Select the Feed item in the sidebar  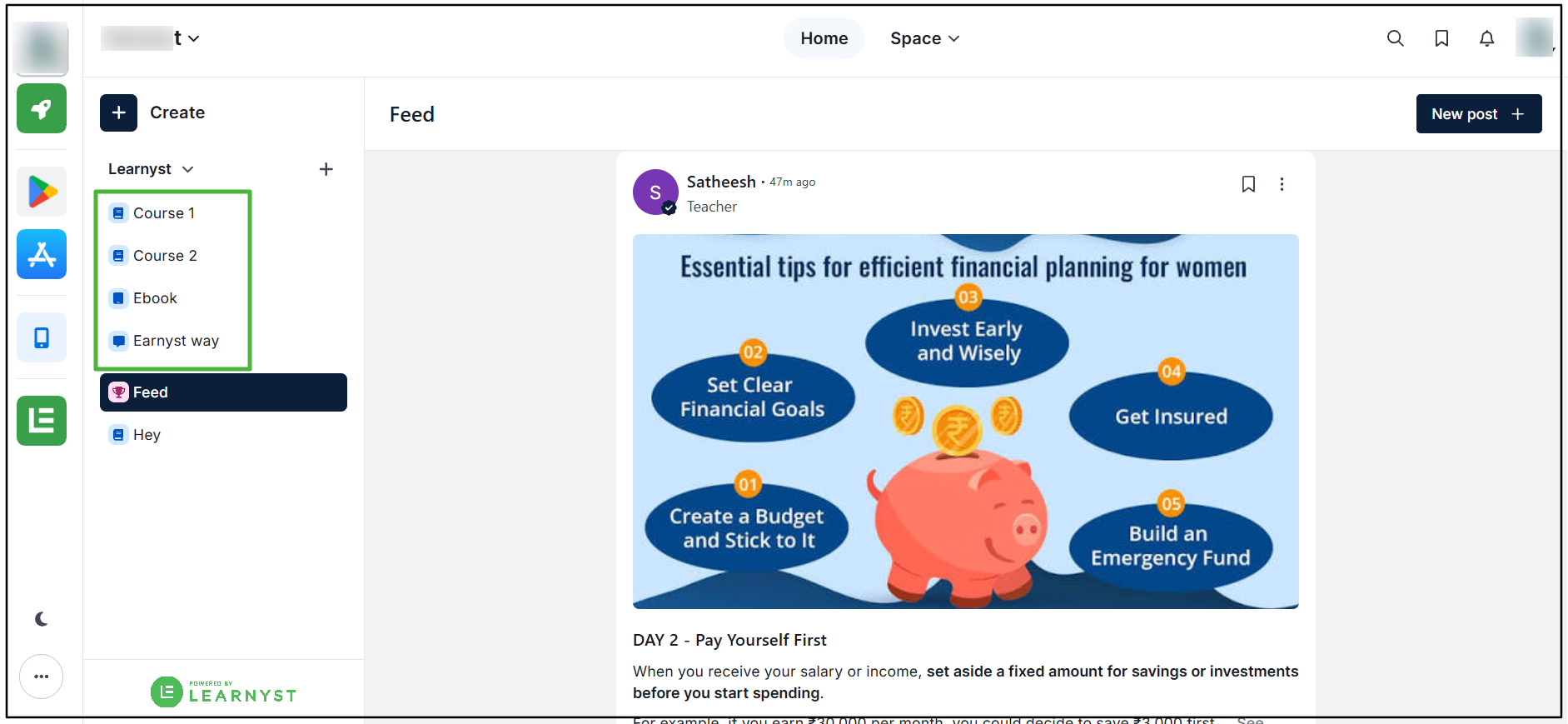pyautogui.click(x=223, y=392)
